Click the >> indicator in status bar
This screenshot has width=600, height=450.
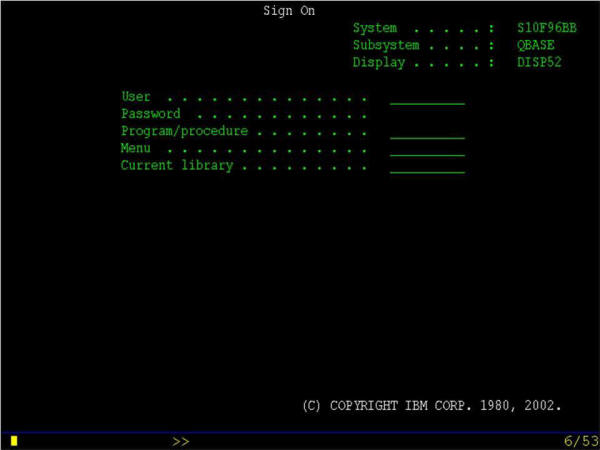click(x=180, y=440)
